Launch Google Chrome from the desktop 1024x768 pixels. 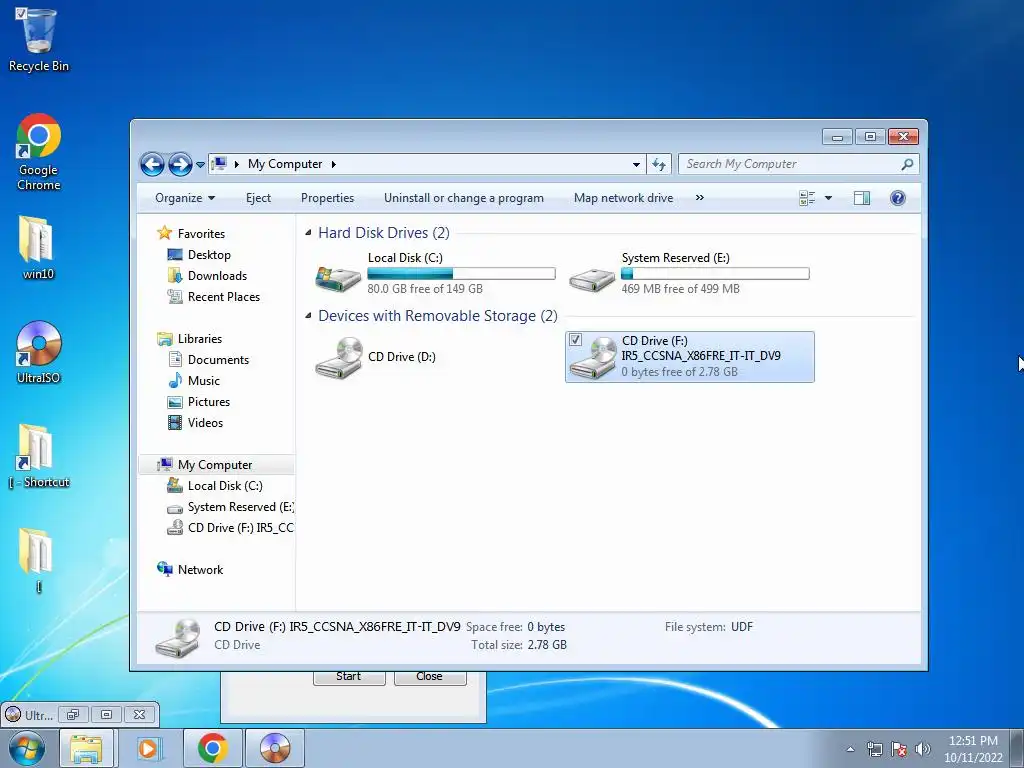(38, 152)
